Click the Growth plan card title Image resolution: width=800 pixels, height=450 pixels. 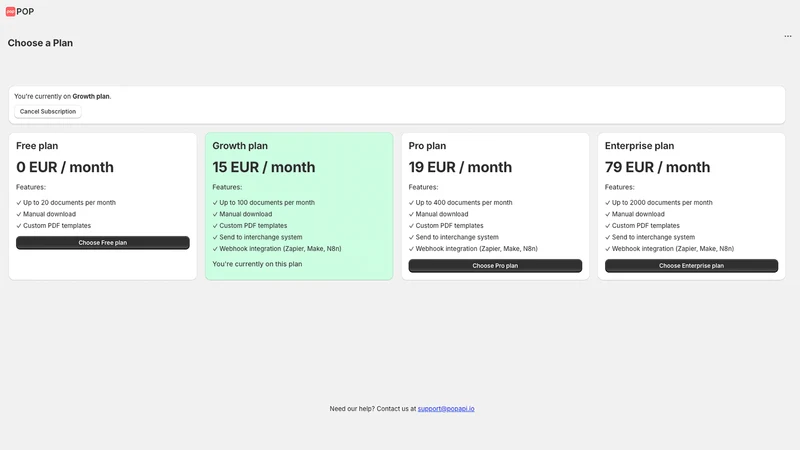tap(240, 146)
